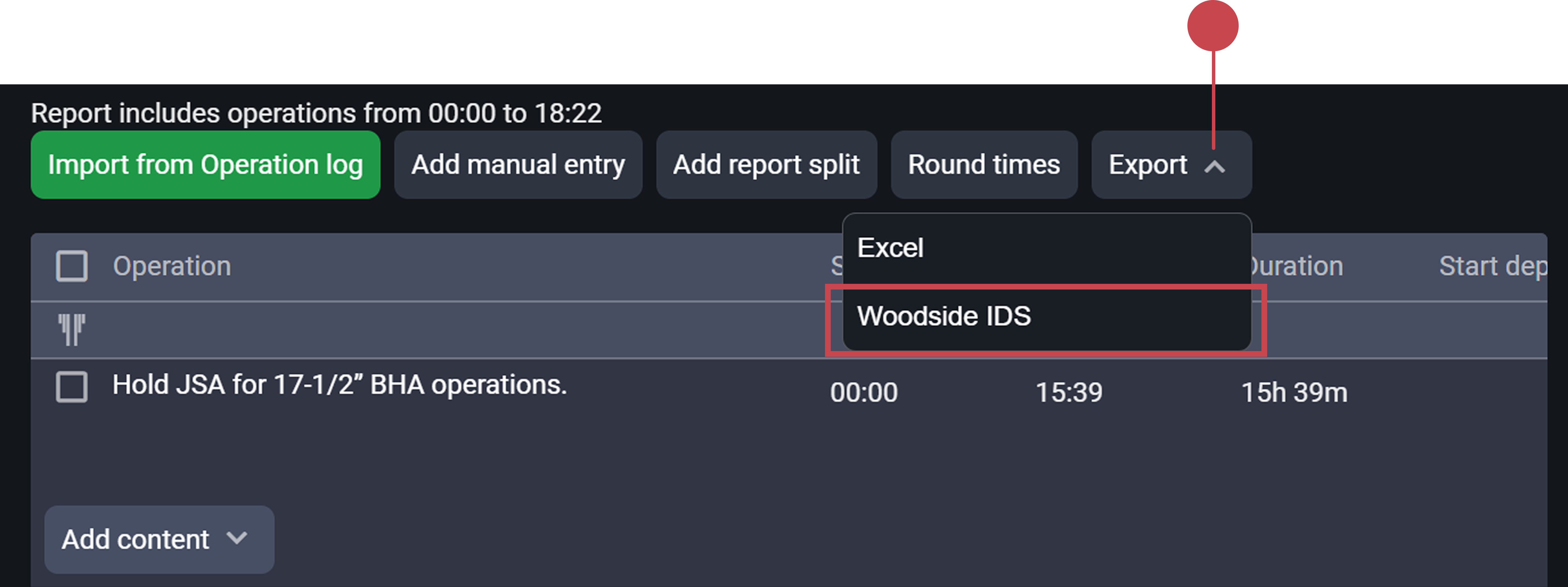Click the chevron on Add content button
This screenshot has width=1568, height=587.
coord(237,539)
